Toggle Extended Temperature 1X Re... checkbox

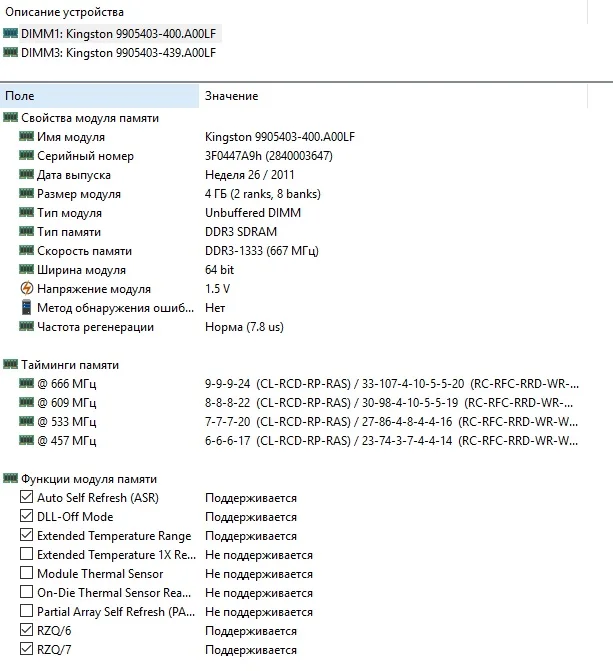coord(27,554)
